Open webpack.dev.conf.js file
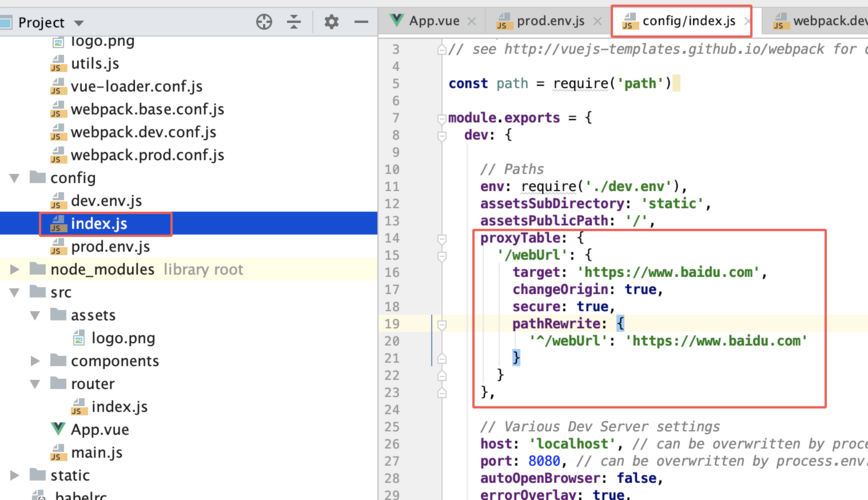868x500 pixels. pos(143,132)
